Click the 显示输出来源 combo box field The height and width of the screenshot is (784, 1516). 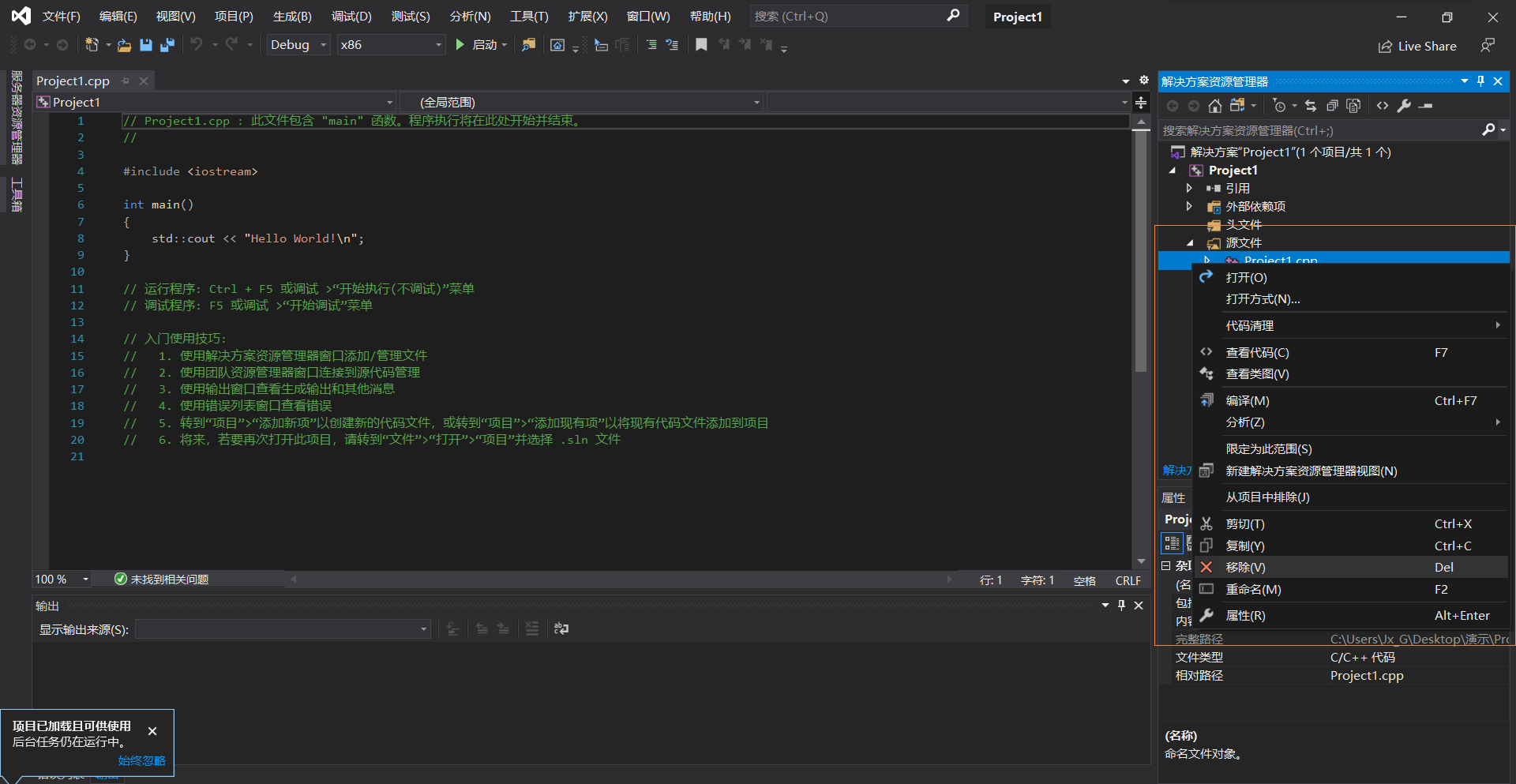coord(282,629)
